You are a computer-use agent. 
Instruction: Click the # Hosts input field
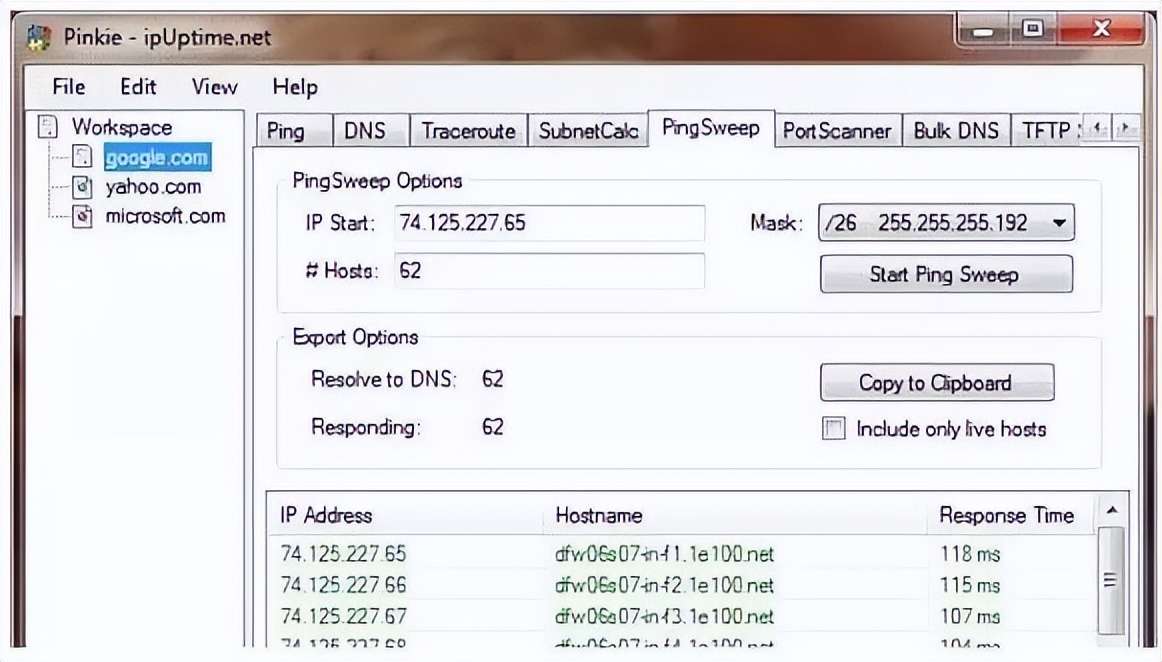coord(549,271)
